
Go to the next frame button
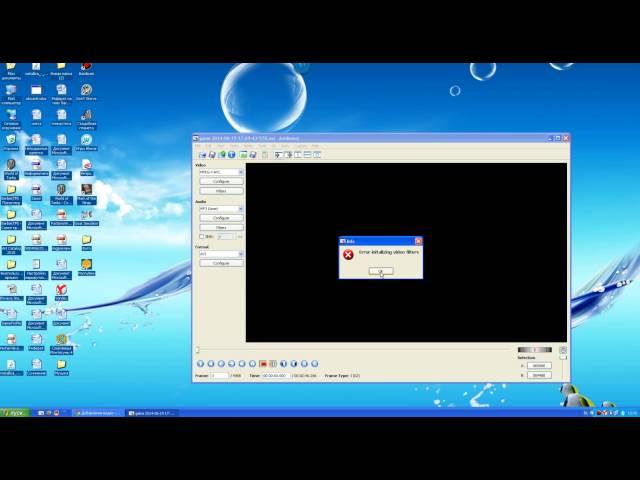[231, 364]
